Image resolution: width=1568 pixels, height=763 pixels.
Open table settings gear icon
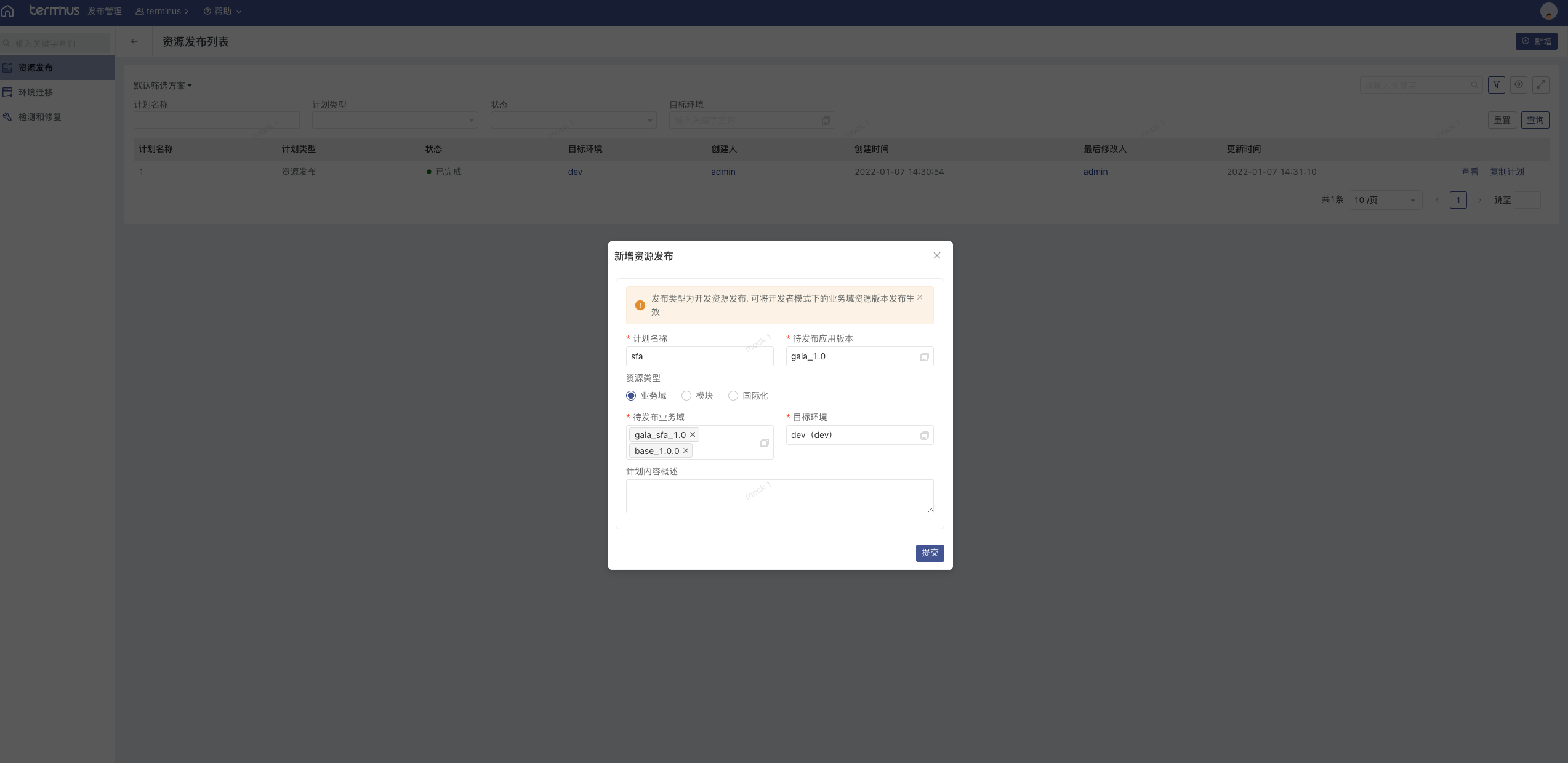(x=1519, y=85)
